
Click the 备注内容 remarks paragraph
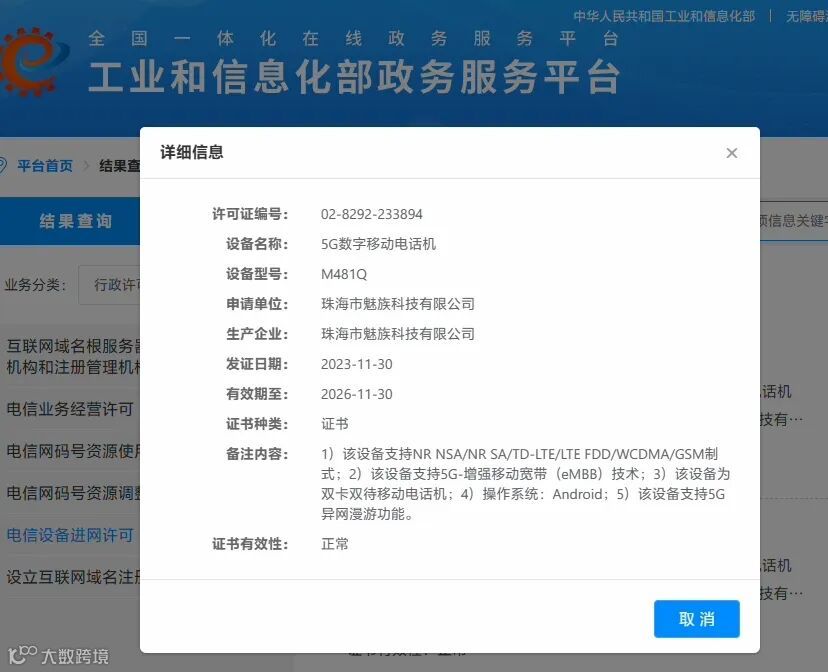525,484
